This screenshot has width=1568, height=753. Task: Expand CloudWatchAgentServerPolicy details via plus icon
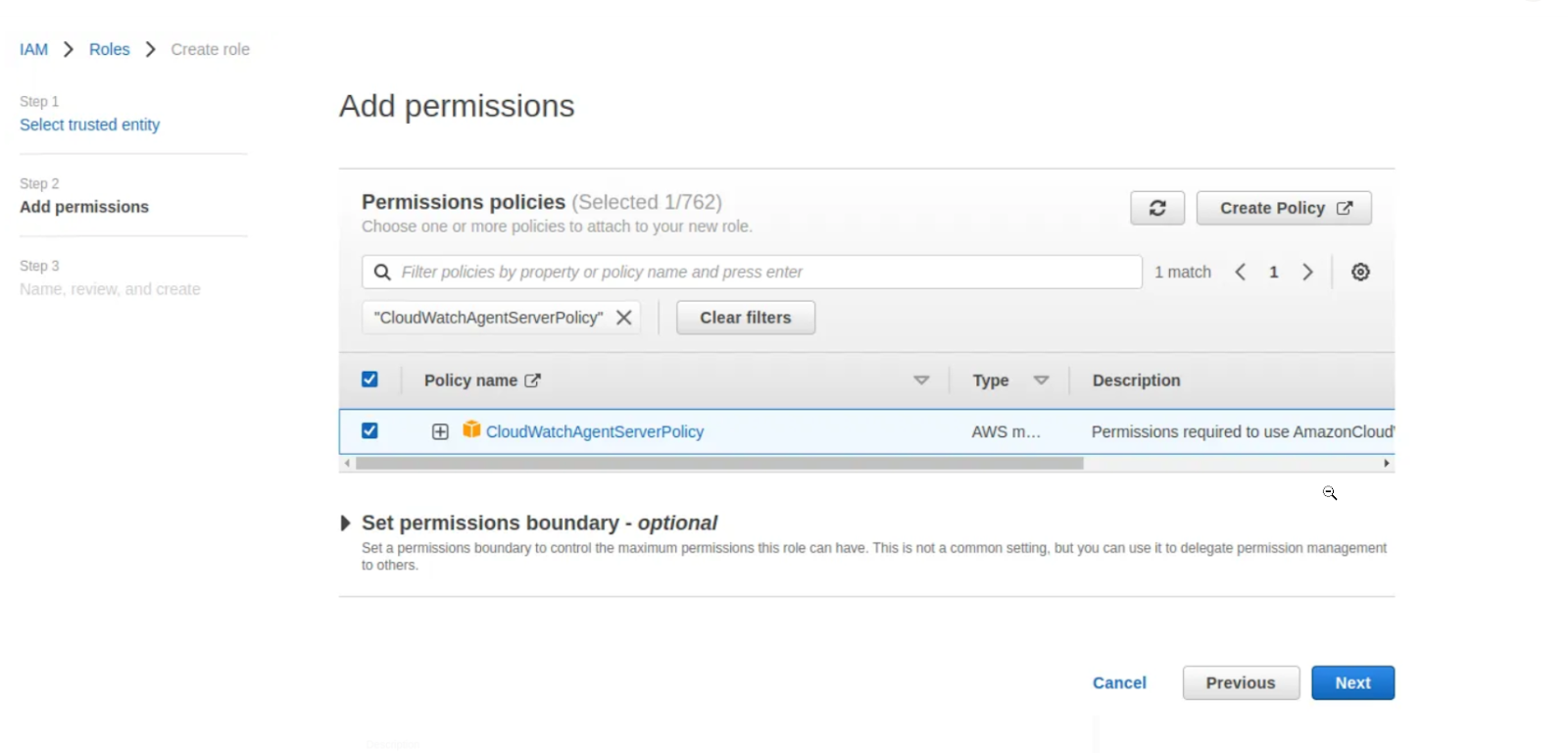439,430
